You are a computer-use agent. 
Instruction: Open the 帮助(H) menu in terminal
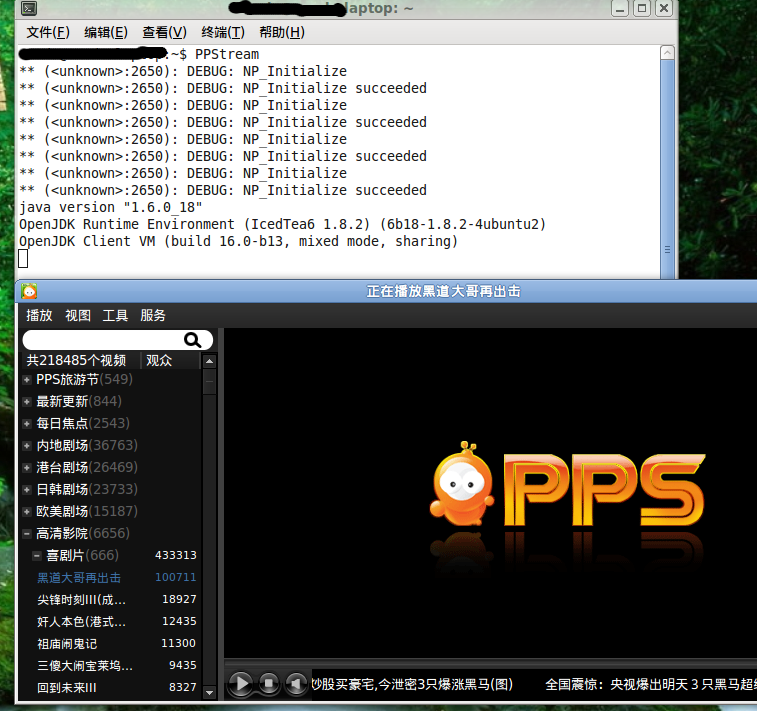coord(282,32)
